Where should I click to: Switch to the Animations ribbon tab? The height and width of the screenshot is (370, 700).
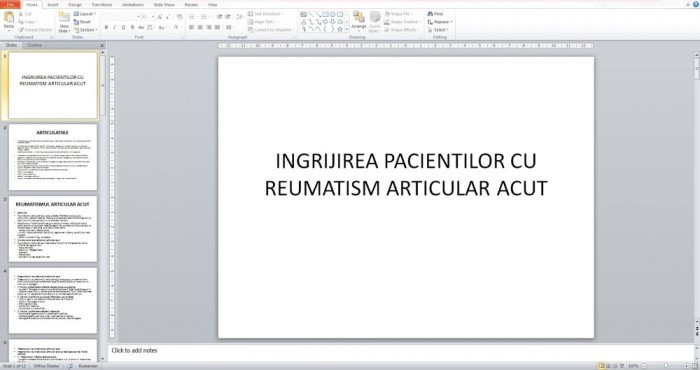point(133,4)
